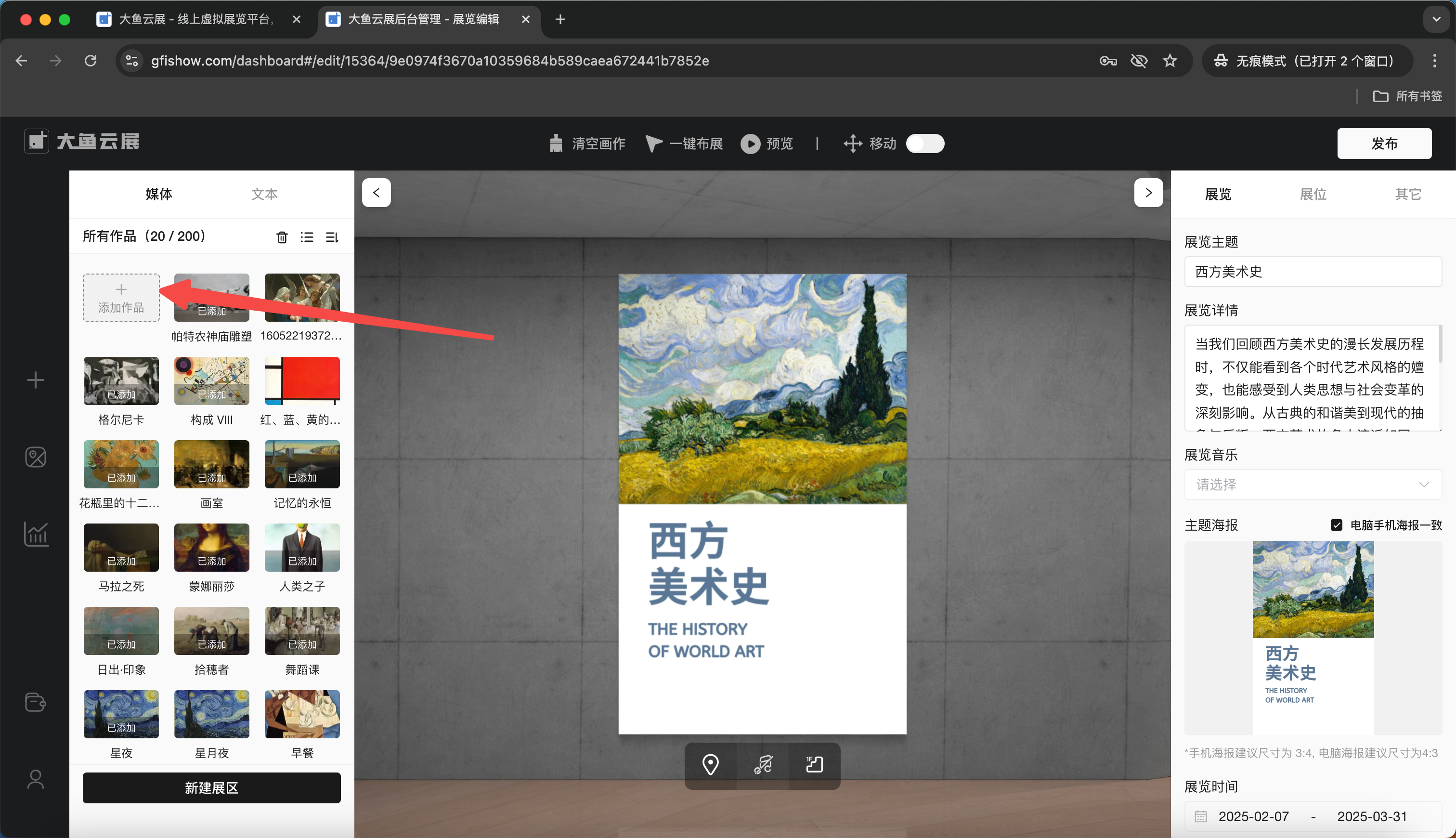This screenshot has width=1456, height=838.
Task: Select the 帕特农神庙雕塑 artwork thumbnail
Action: click(212, 298)
